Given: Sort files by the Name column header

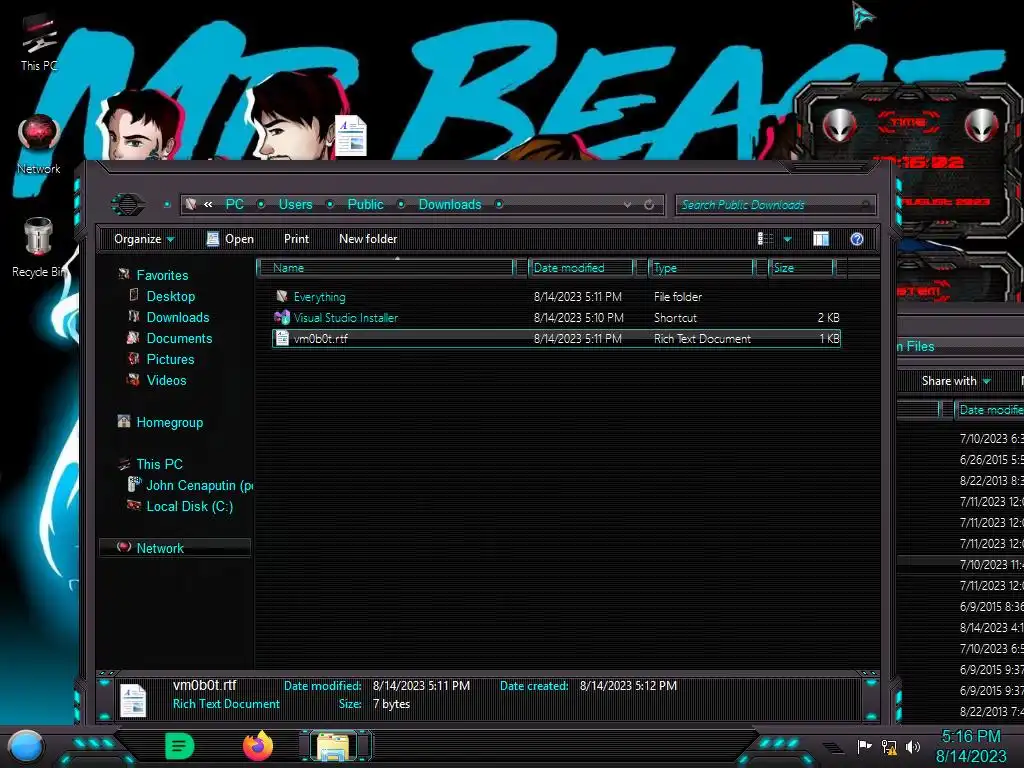Looking at the screenshot, I should (x=385, y=268).
